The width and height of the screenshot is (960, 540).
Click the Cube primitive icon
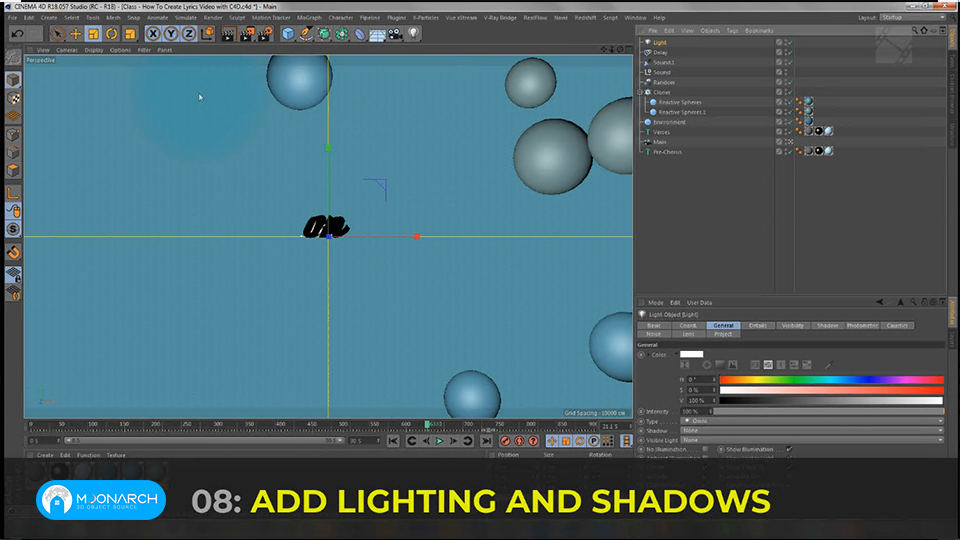[x=288, y=34]
